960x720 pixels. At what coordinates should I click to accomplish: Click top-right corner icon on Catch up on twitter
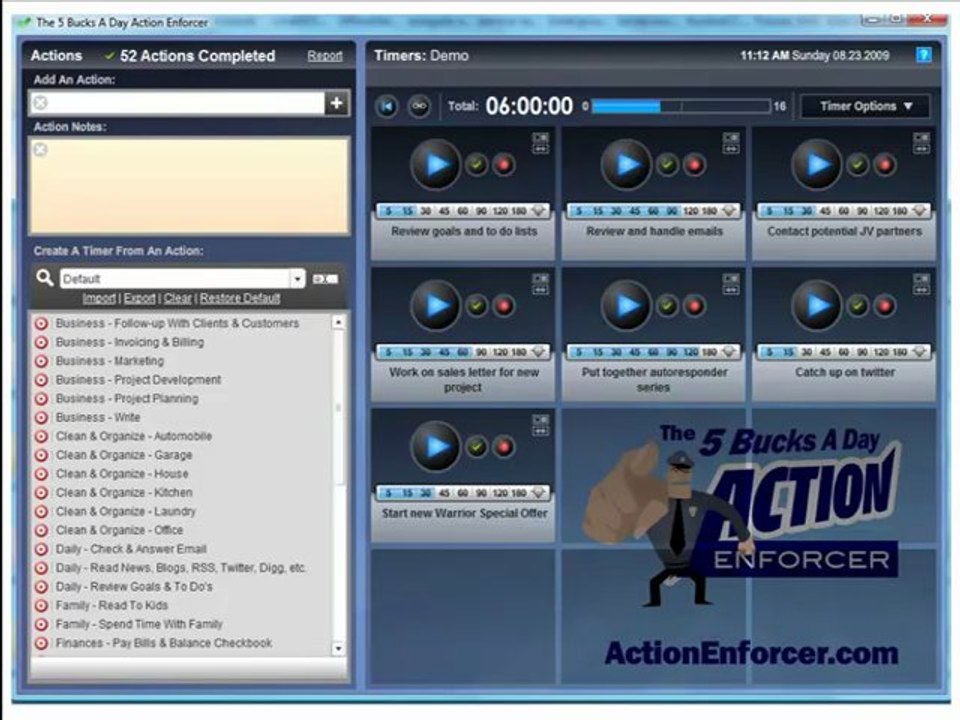click(921, 284)
